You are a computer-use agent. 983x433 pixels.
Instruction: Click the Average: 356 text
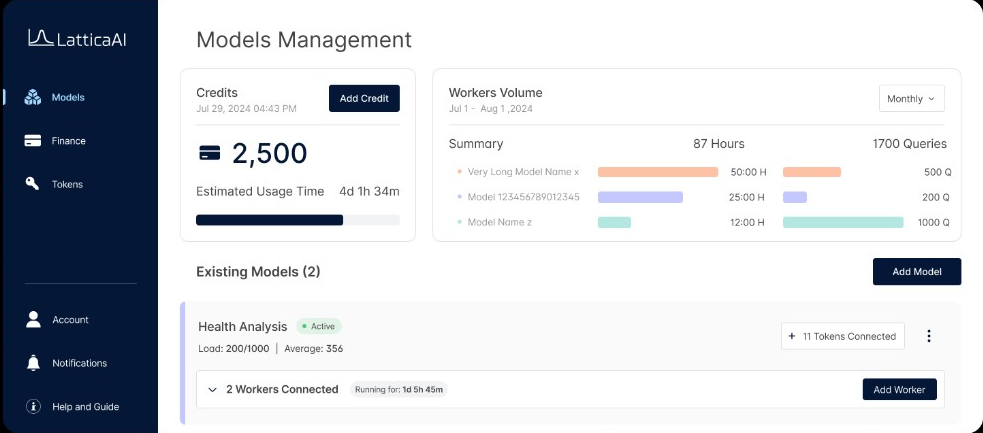(313, 349)
